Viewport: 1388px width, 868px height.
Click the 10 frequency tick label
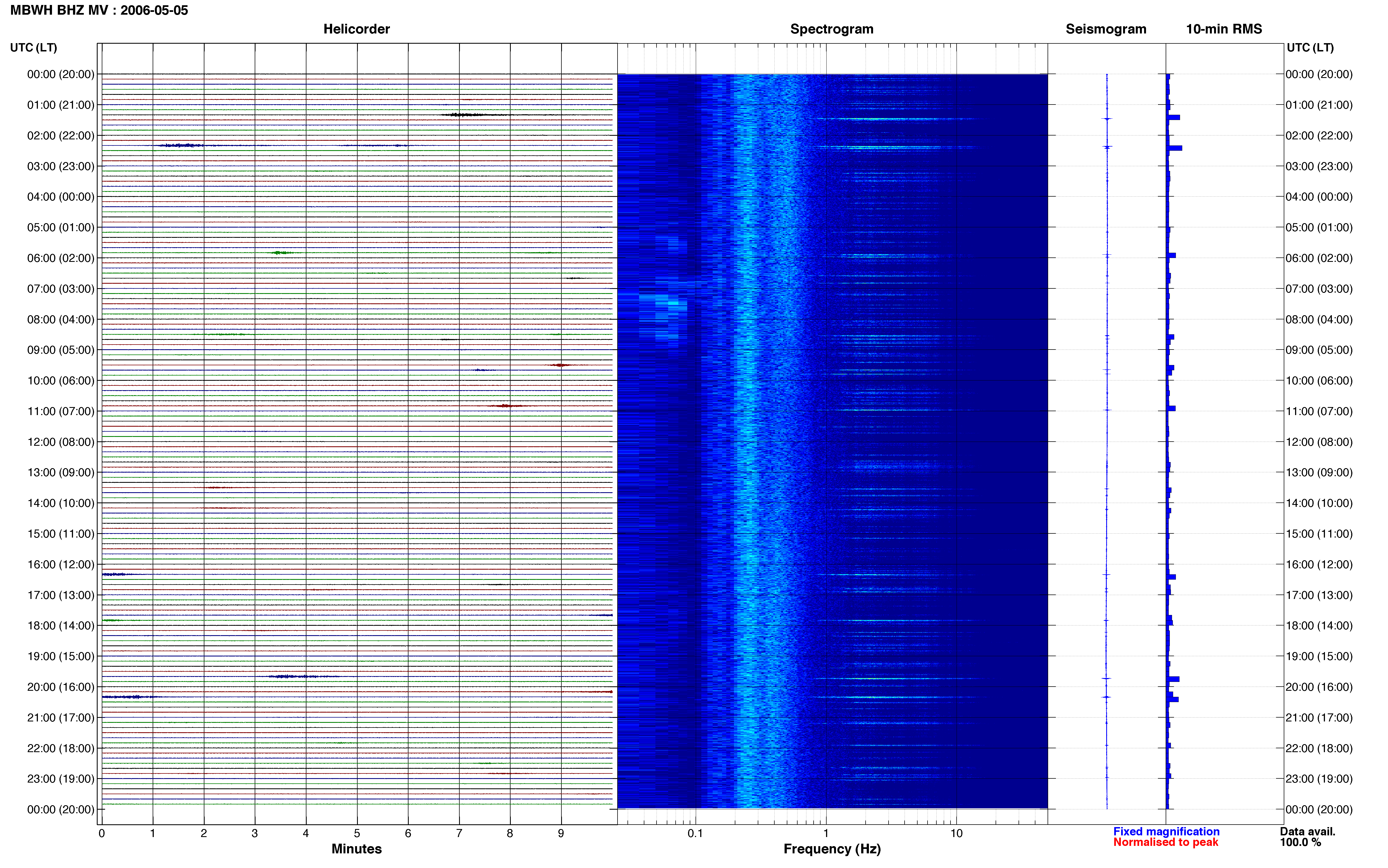tap(956, 833)
